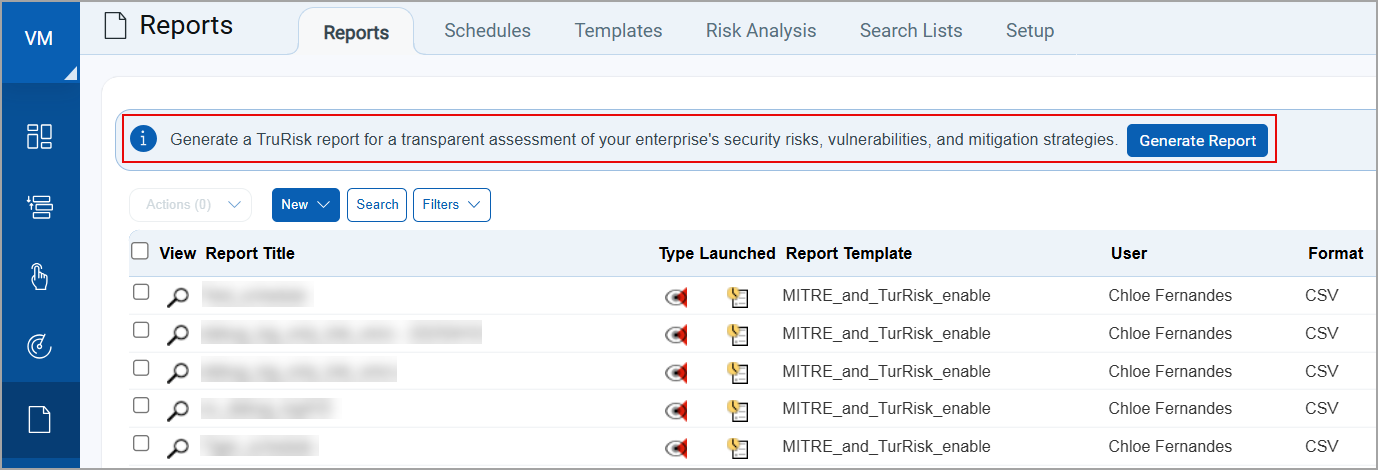1378x470 pixels.
Task: Click the blue info icon in banner
Action: [145, 139]
